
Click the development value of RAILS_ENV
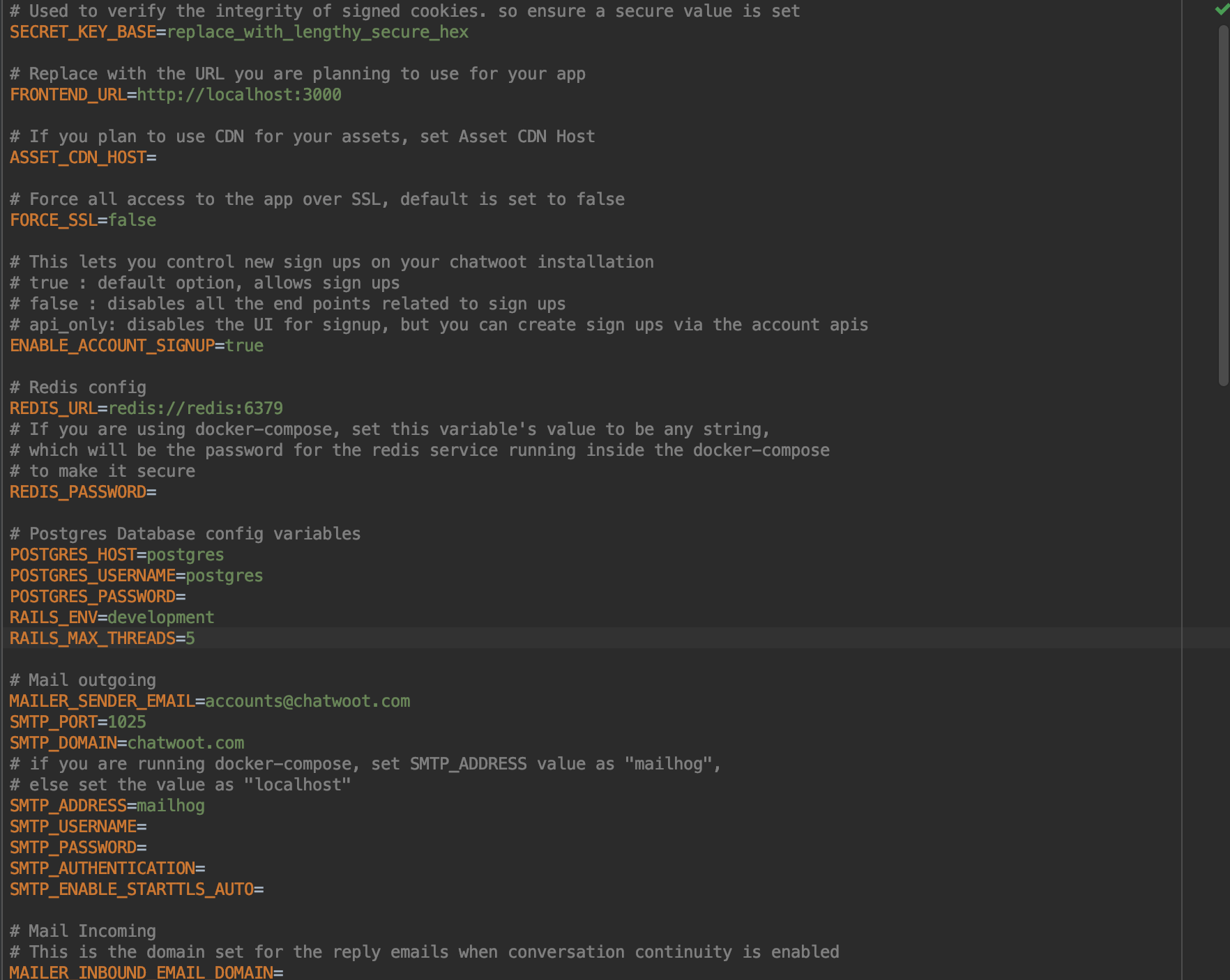click(160, 617)
